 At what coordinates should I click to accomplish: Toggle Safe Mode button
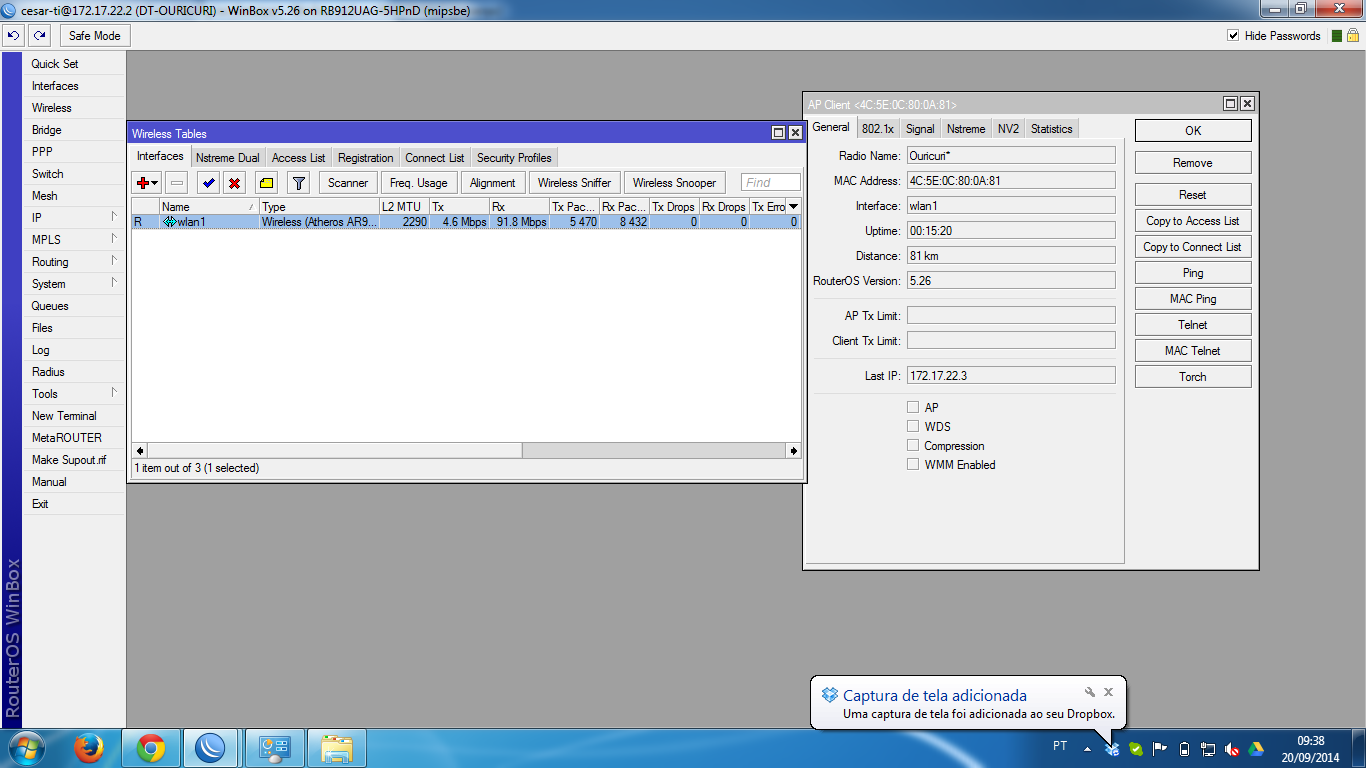pyautogui.click(x=95, y=36)
